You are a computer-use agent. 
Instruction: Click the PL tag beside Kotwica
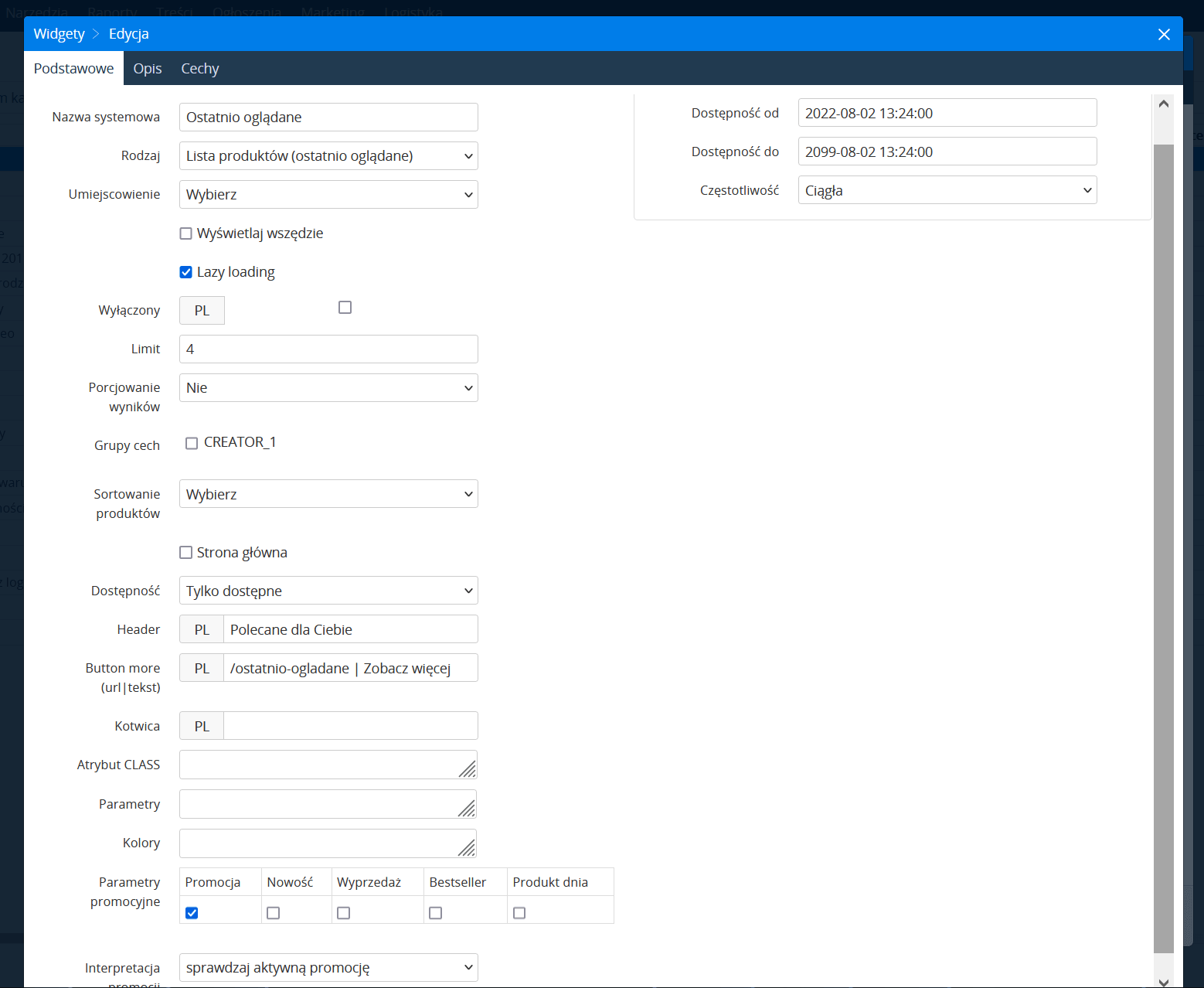coord(202,726)
